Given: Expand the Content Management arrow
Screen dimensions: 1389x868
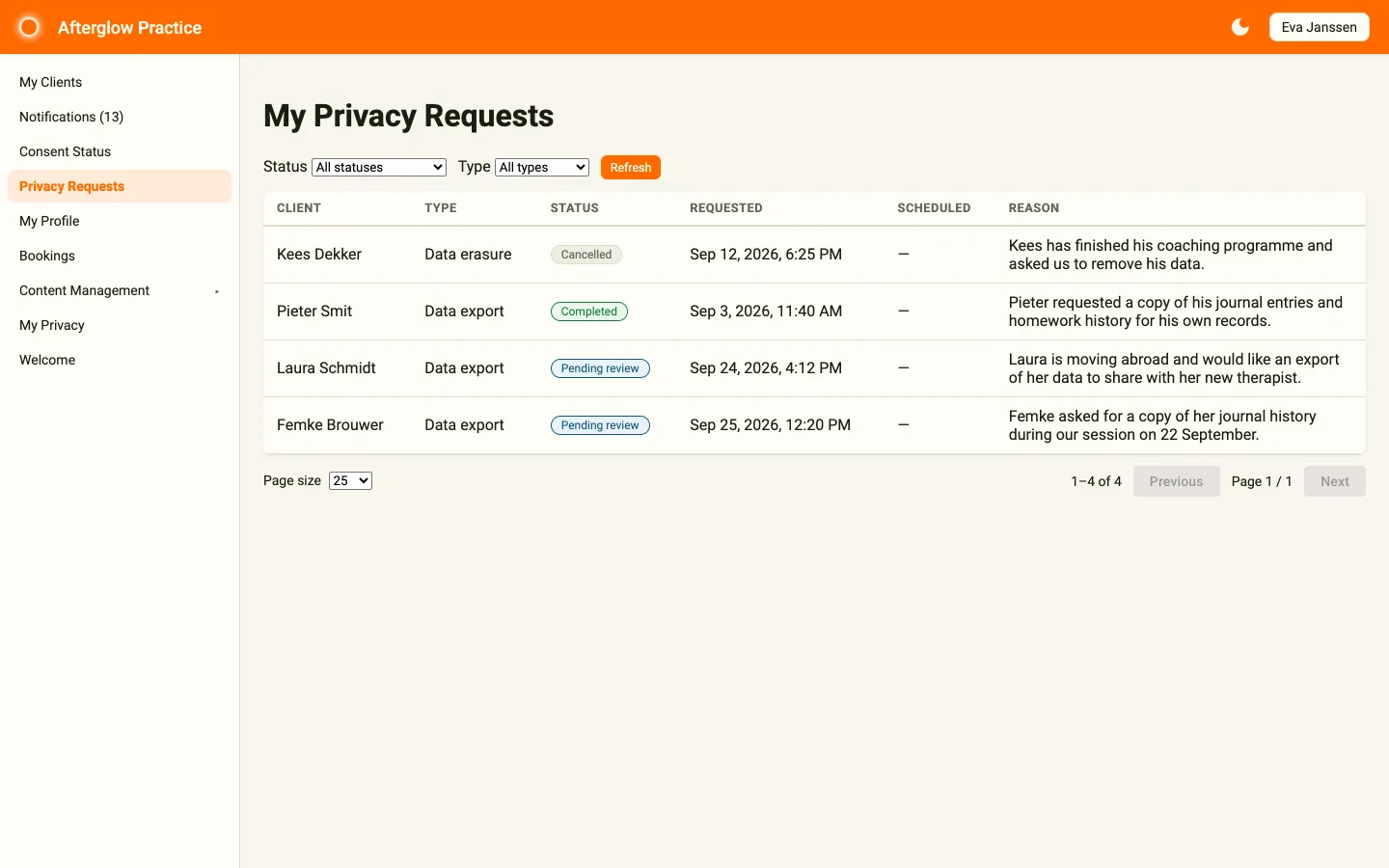Looking at the screenshot, I should point(217,291).
